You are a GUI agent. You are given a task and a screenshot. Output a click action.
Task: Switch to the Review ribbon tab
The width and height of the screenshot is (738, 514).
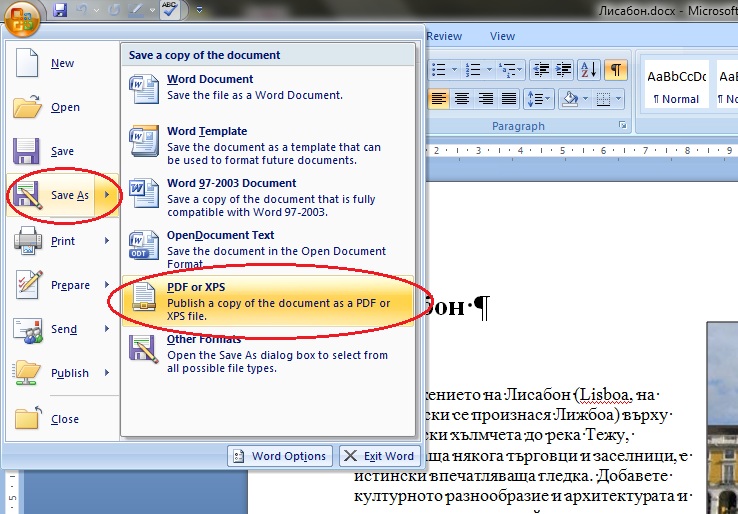coord(444,36)
